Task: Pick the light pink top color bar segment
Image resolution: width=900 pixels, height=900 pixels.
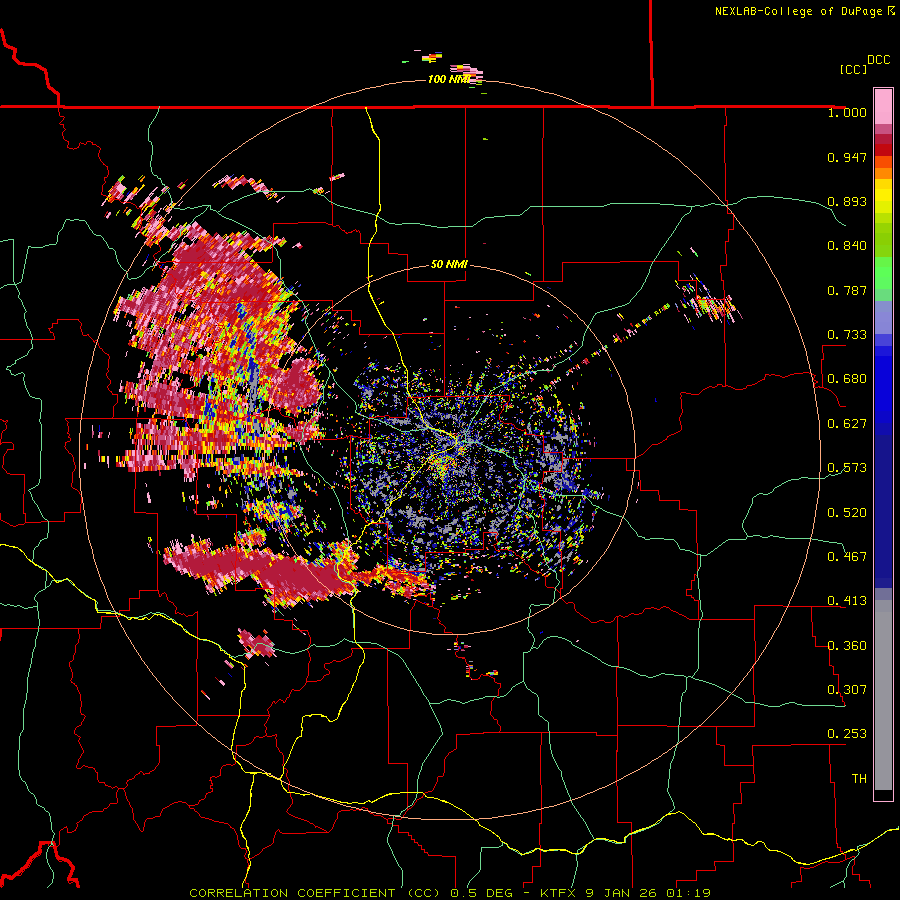Action: [x=883, y=106]
